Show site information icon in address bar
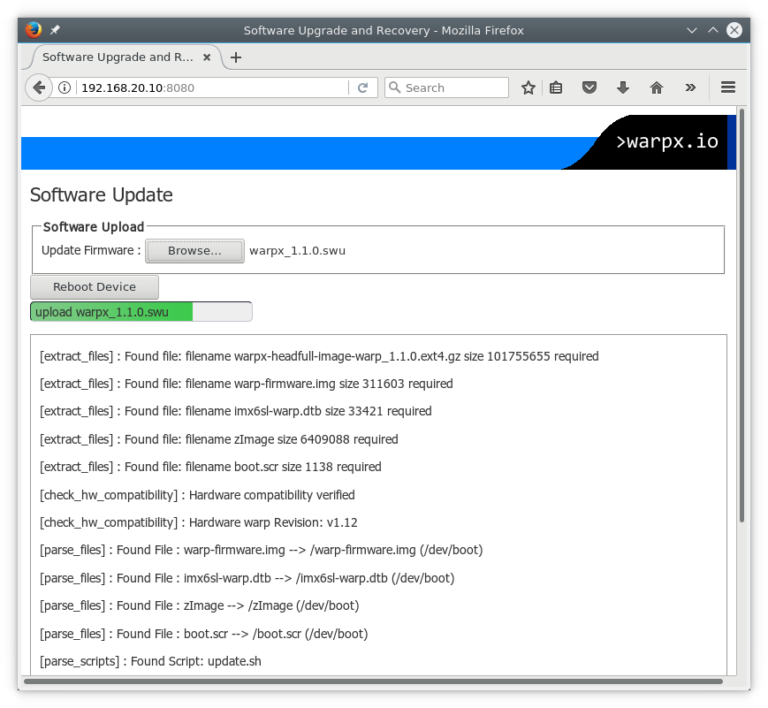The width and height of the screenshot is (768, 708). 65,88
